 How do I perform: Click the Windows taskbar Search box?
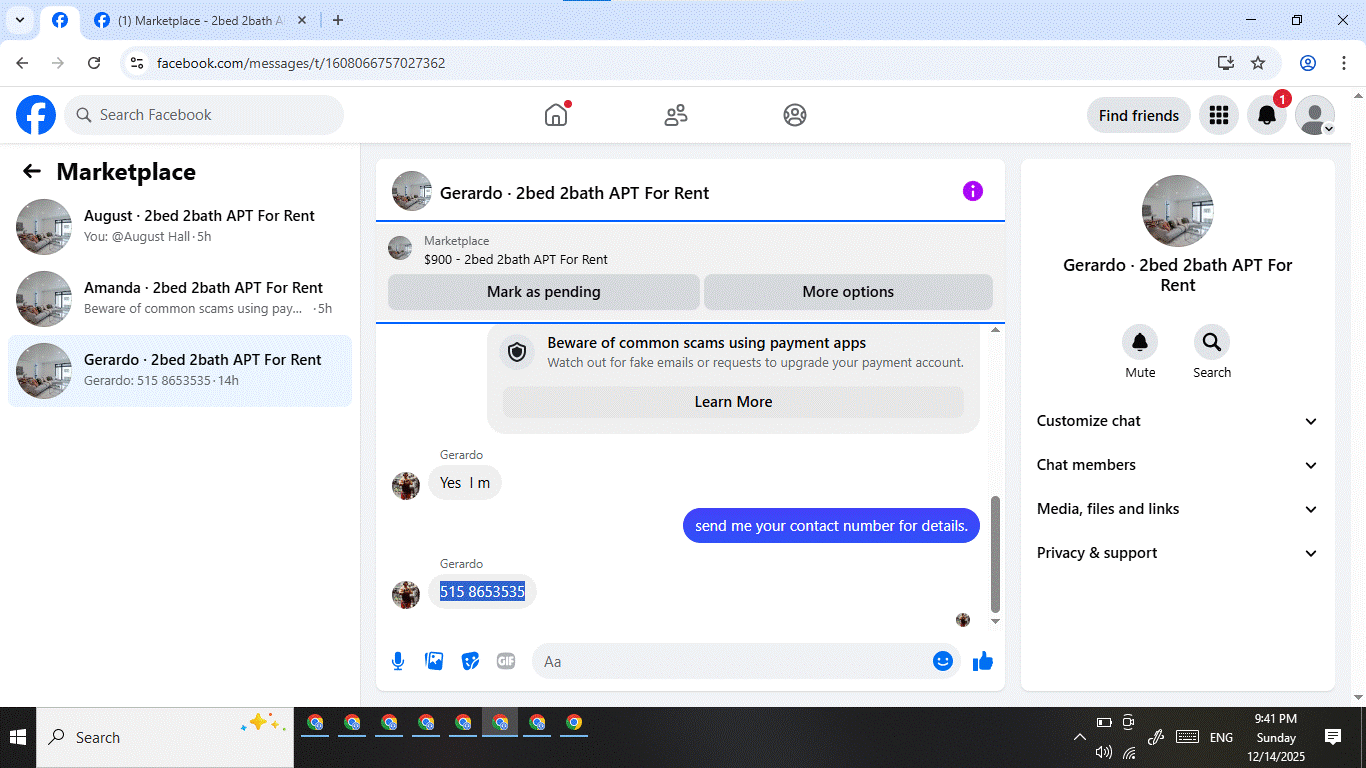(165, 738)
